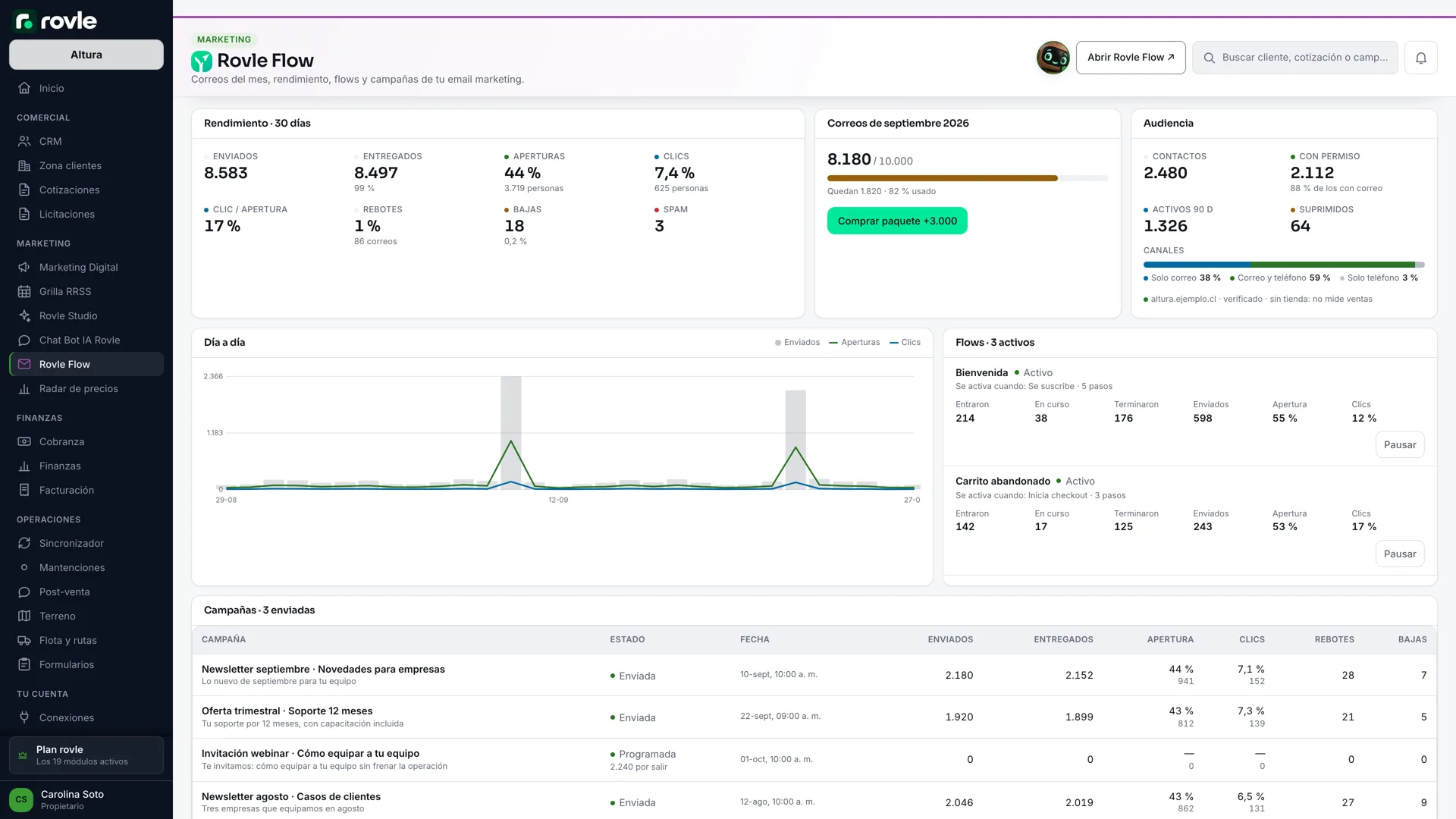Open the Altura workspace selector
Image resolution: width=1456 pixels, height=819 pixels.
pyautogui.click(x=86, y=55)
